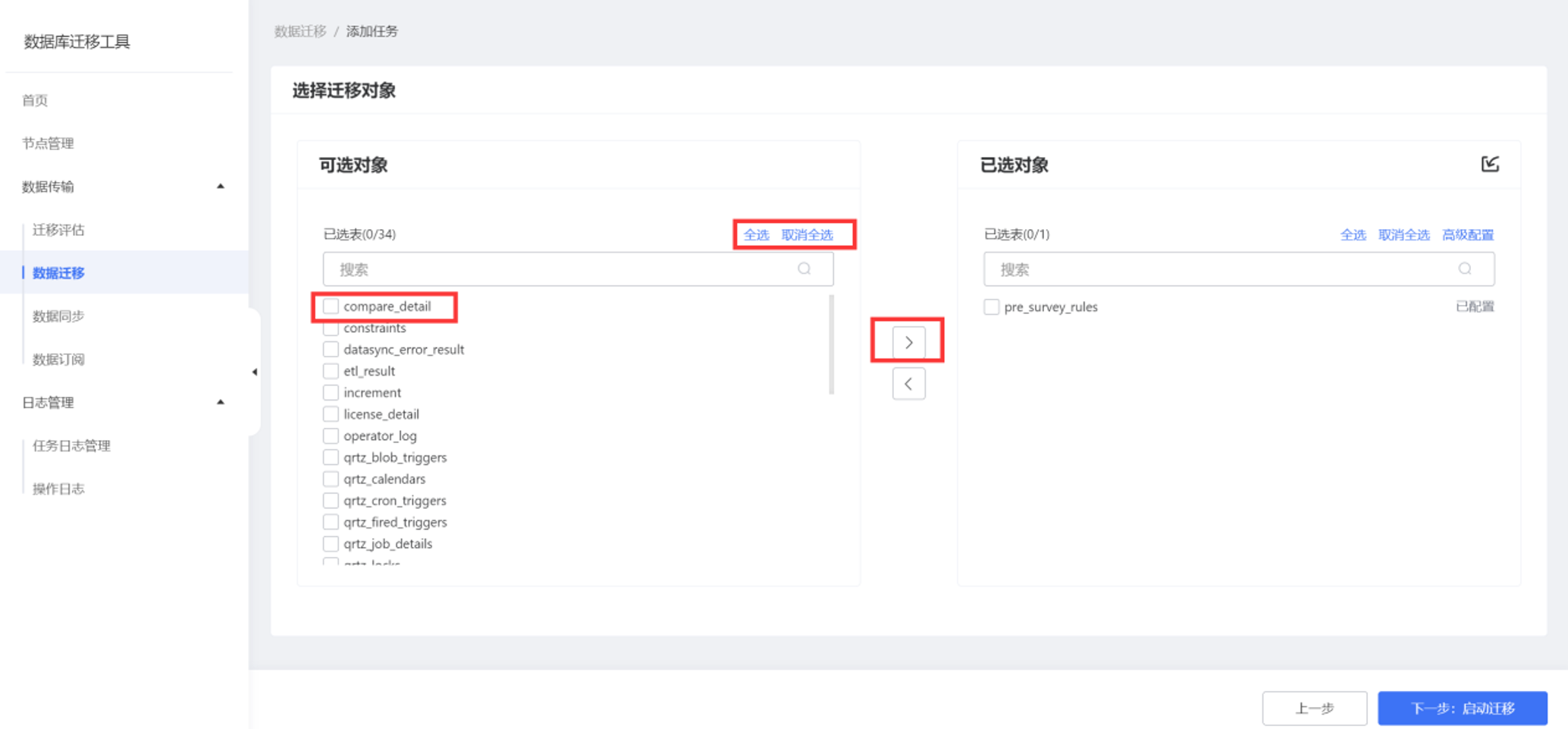Collapse the sidebar with the small arrow handle
Viewport: 1568px width, 729px height.
[255, 372]
